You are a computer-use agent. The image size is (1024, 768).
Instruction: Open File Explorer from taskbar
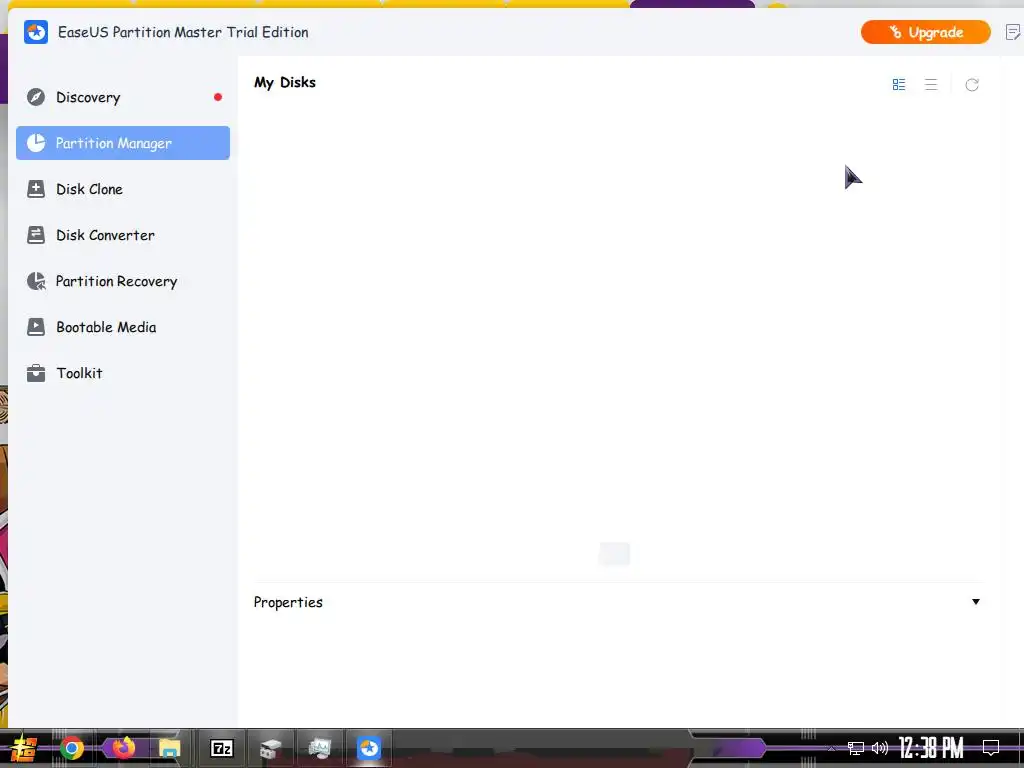(169, 748)
